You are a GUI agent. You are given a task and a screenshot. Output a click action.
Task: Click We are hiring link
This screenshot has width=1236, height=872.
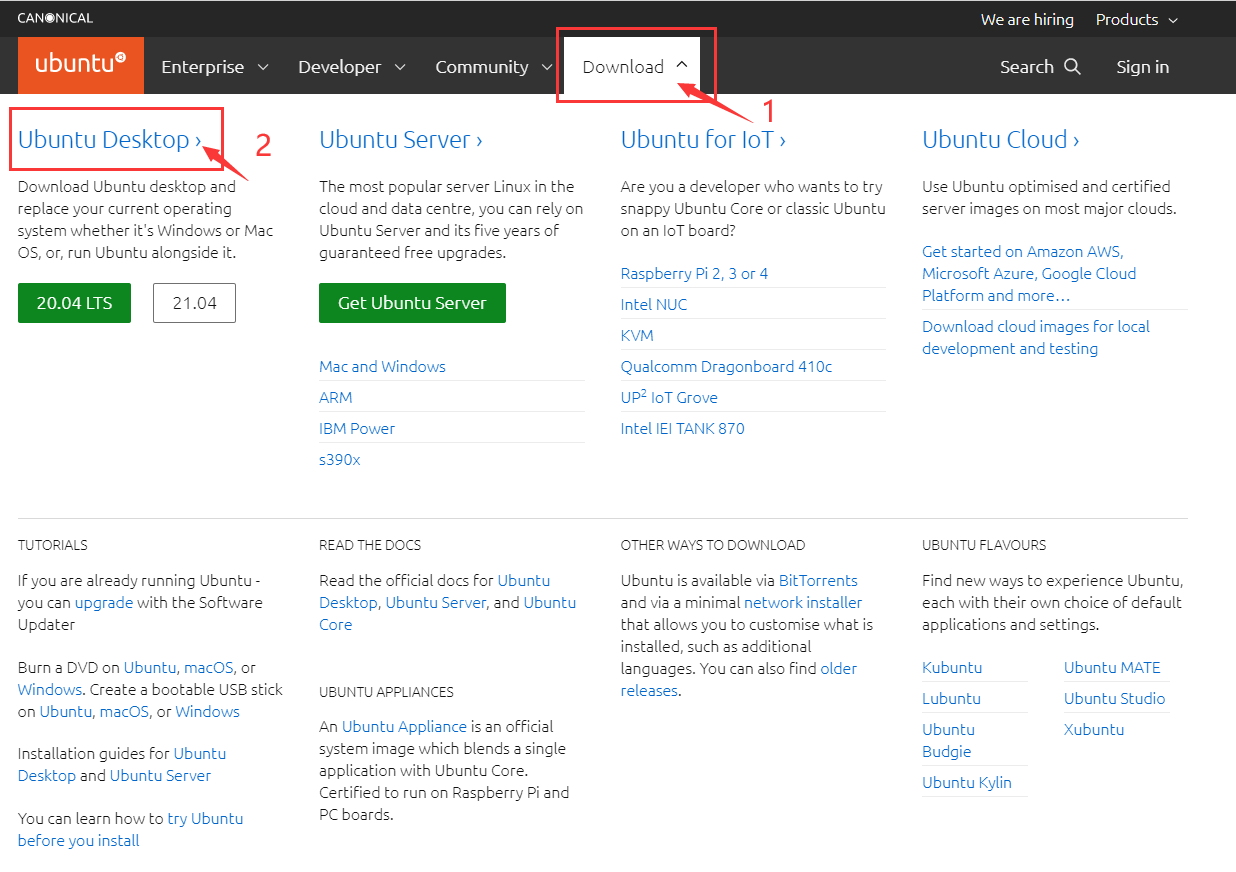[x=1027, y=20]
